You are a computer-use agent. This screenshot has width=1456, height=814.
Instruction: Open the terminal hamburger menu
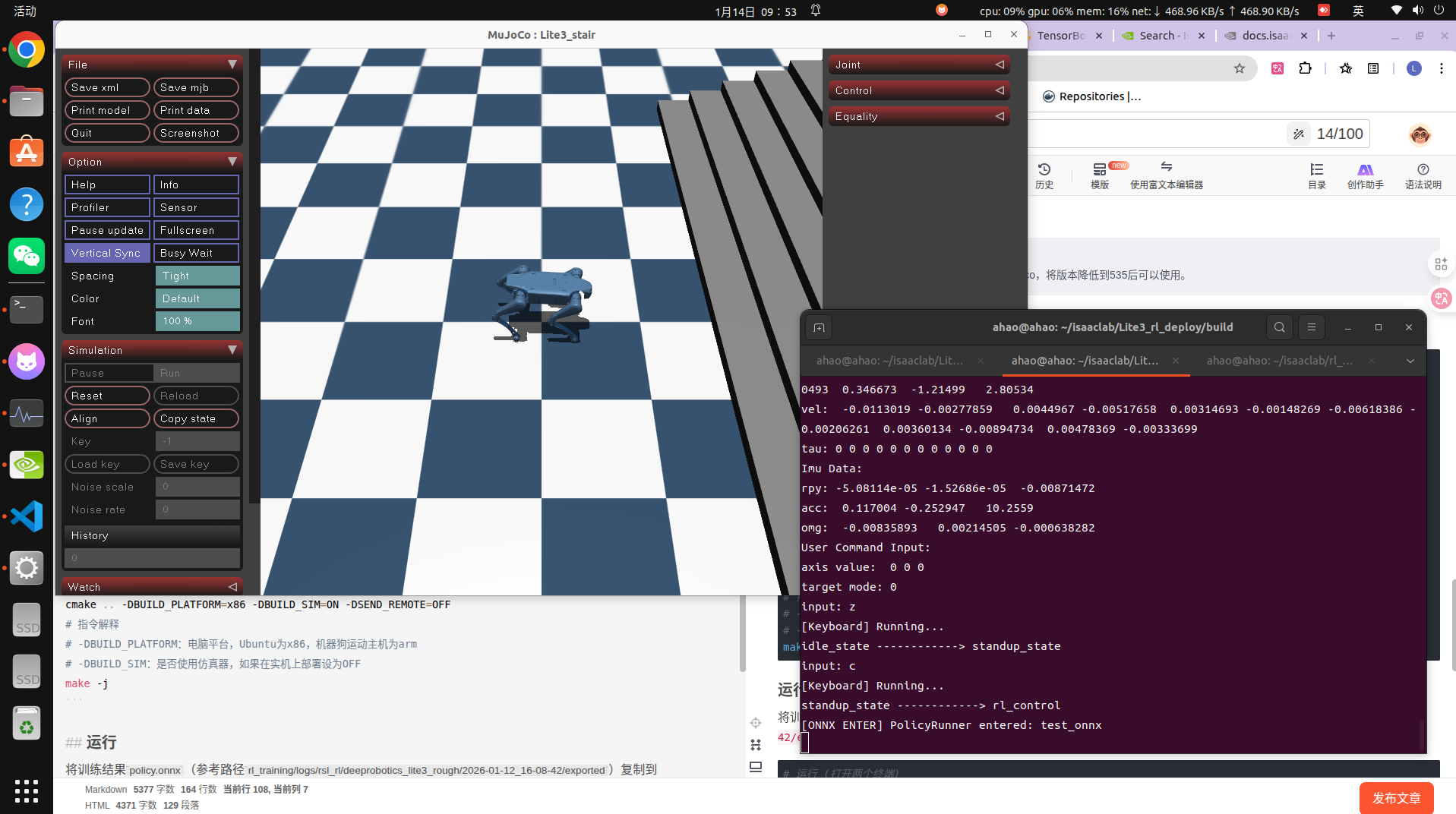[1312, 327]
